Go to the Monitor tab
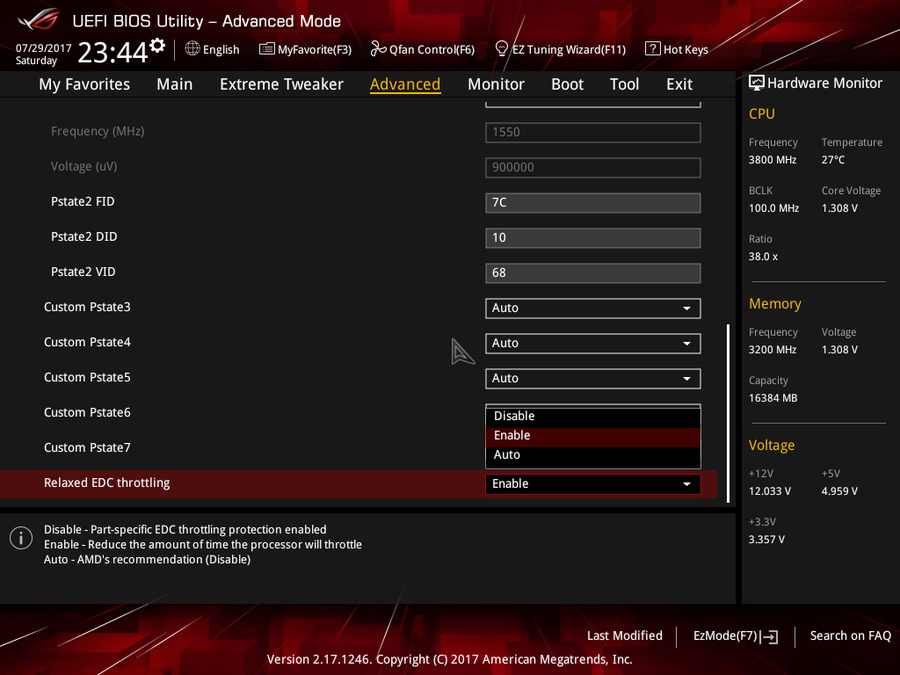 click(496, 84)
